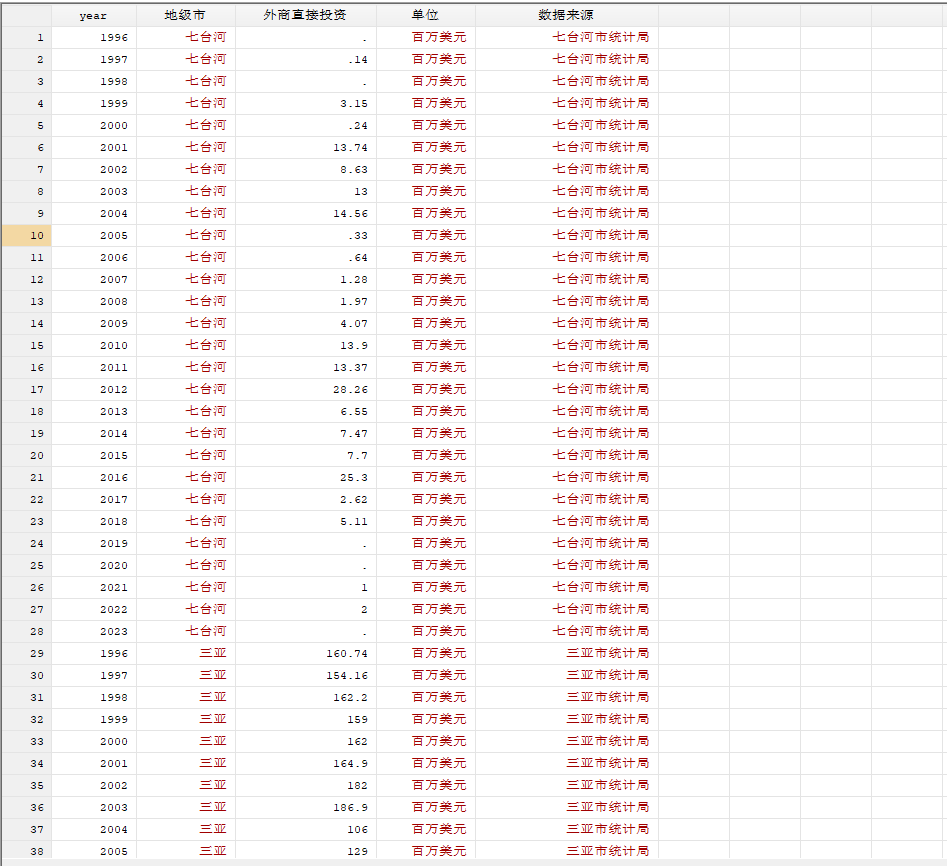Click the value 13.37 in row 16
This screenshot has width=947, height=866.
coord(350,368)
